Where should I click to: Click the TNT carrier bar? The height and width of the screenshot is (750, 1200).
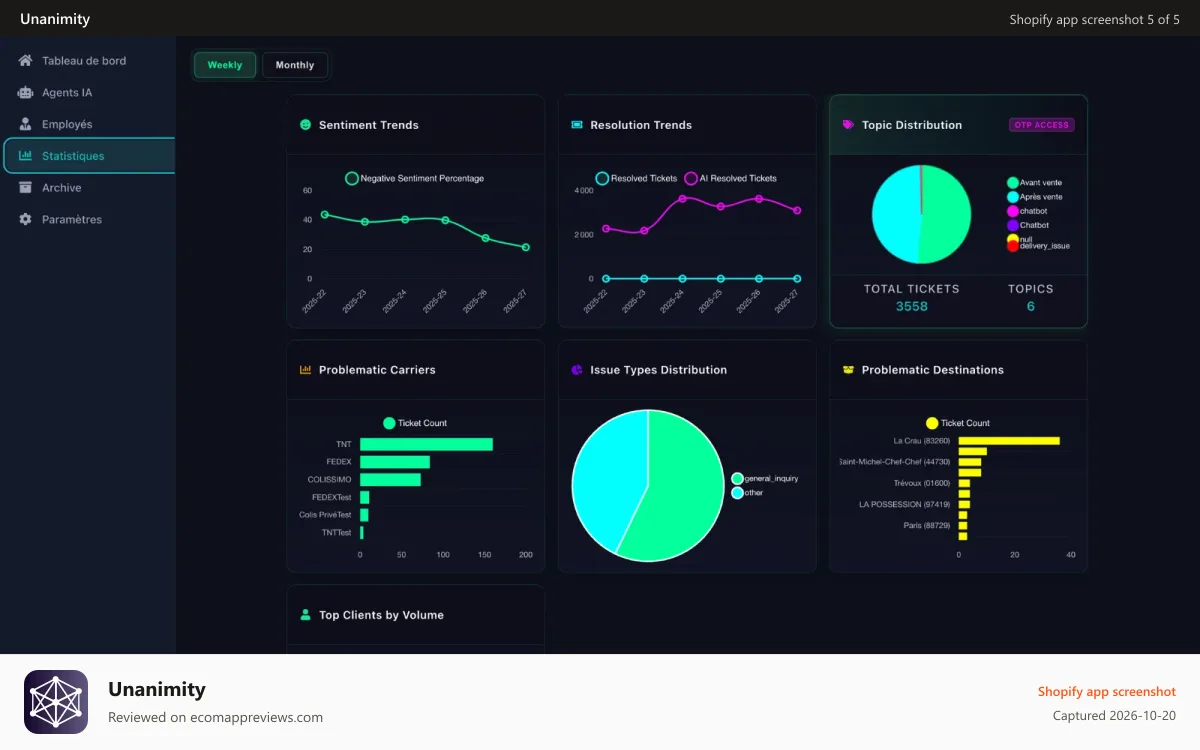(x=426, y=444)
